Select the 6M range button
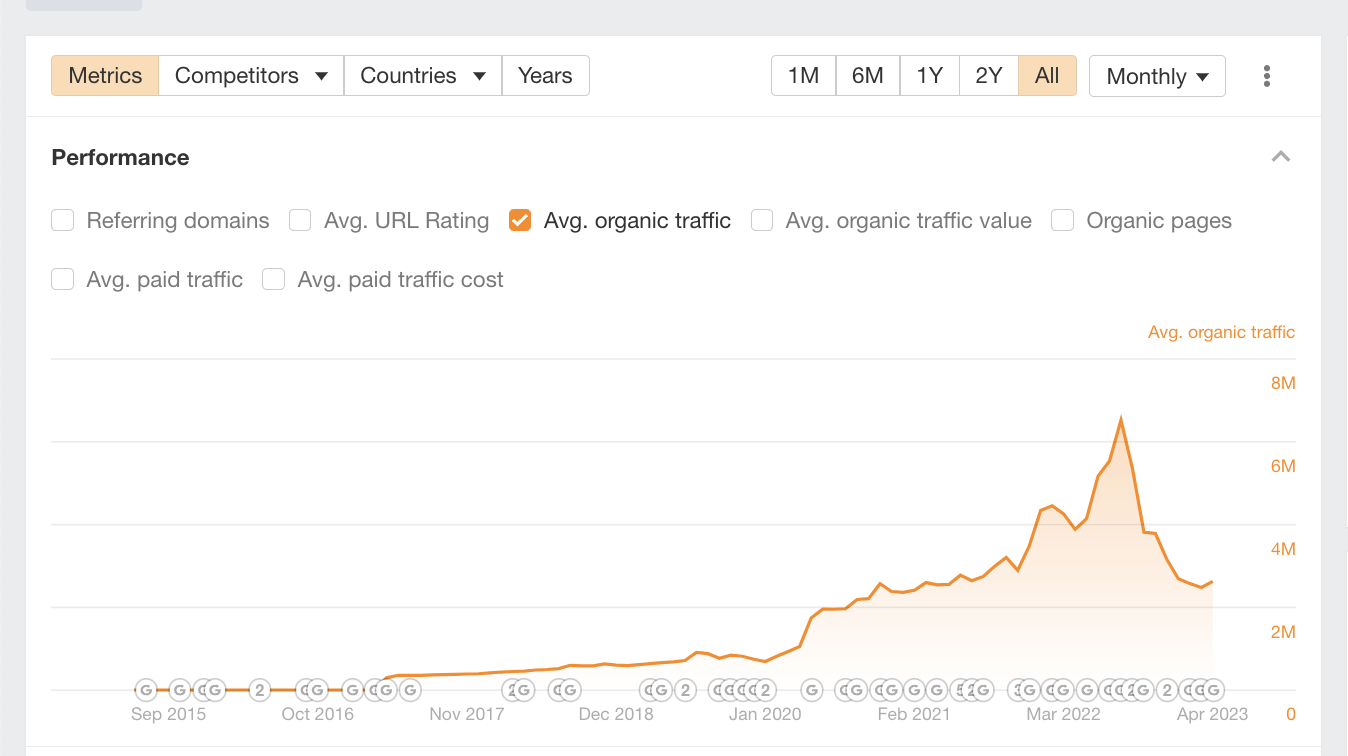Screen dimensions: 1348x756 click(x=867, y=75)
